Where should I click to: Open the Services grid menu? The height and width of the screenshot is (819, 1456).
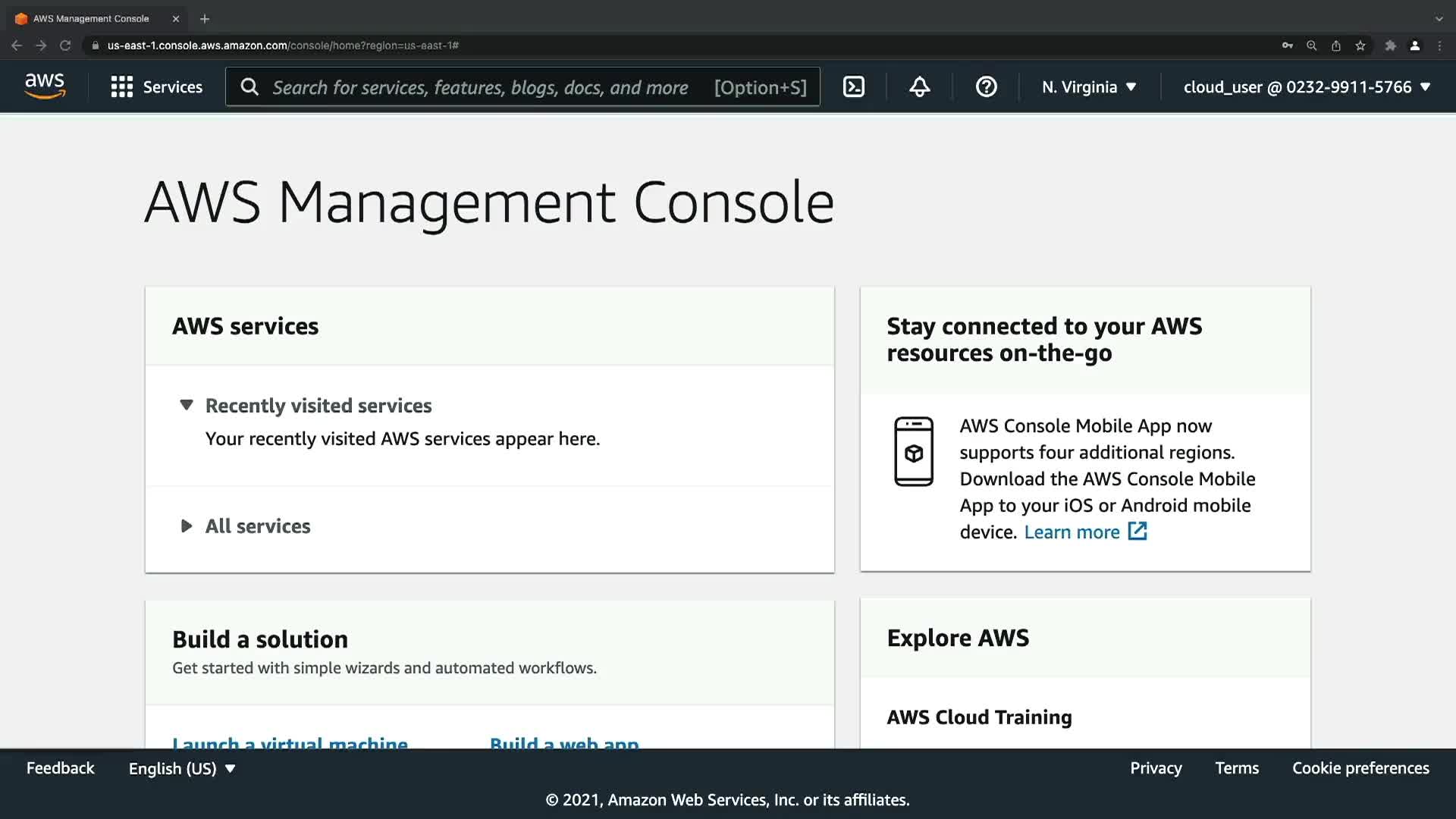[x=157, y=87]
